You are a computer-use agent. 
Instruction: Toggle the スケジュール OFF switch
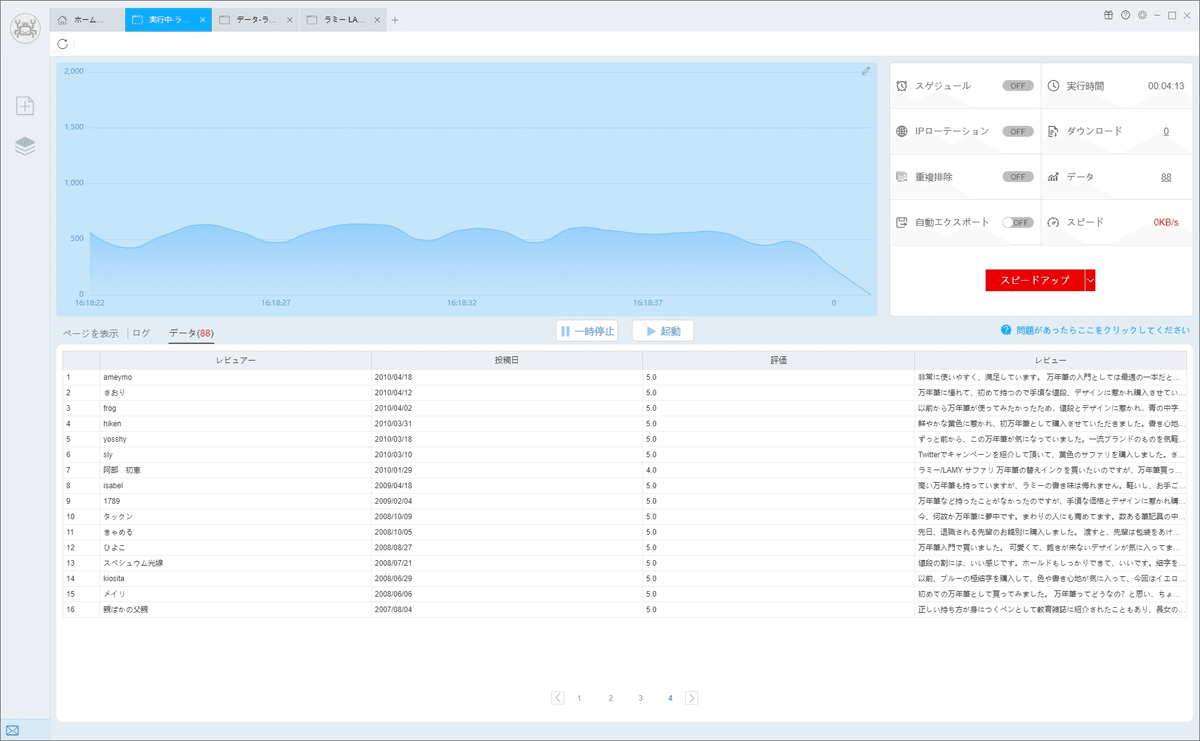point(1018,86)
